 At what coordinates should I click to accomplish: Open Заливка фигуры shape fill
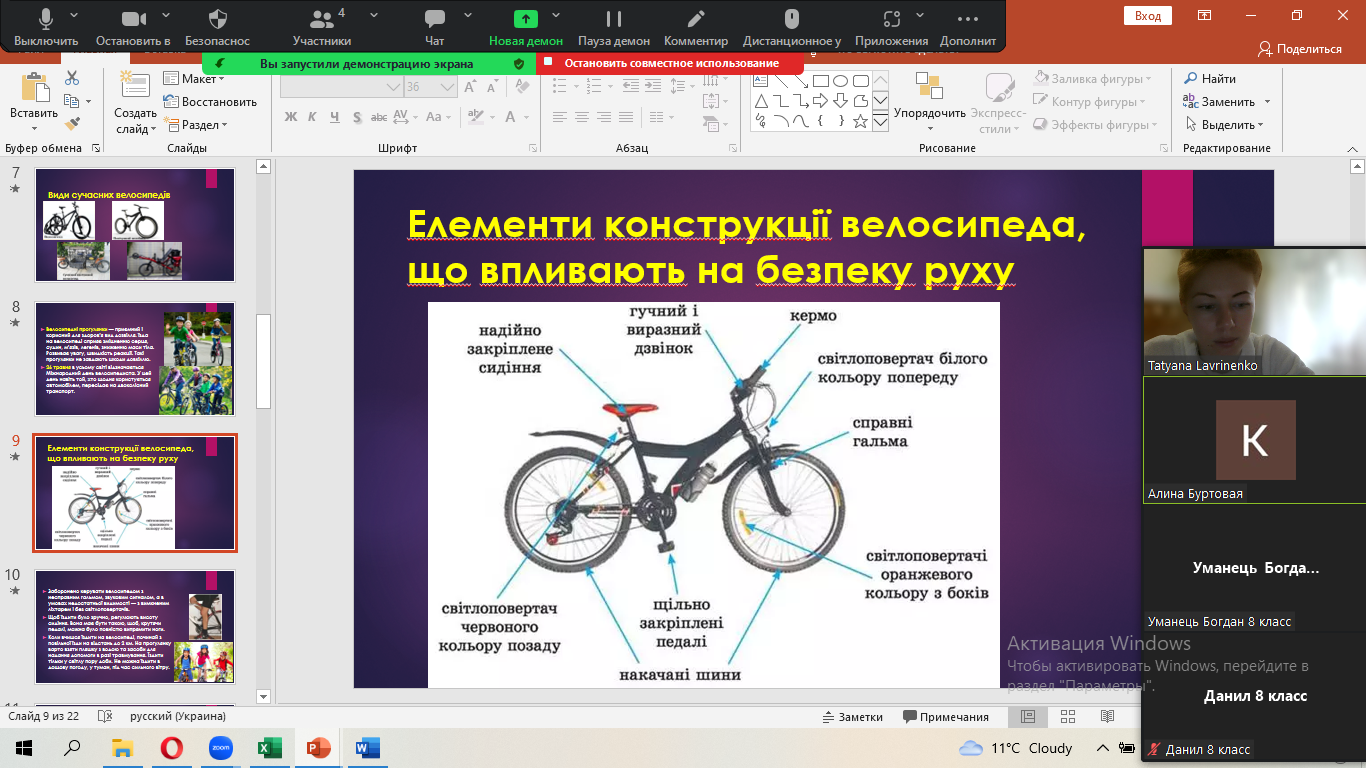click(1094, 78)
